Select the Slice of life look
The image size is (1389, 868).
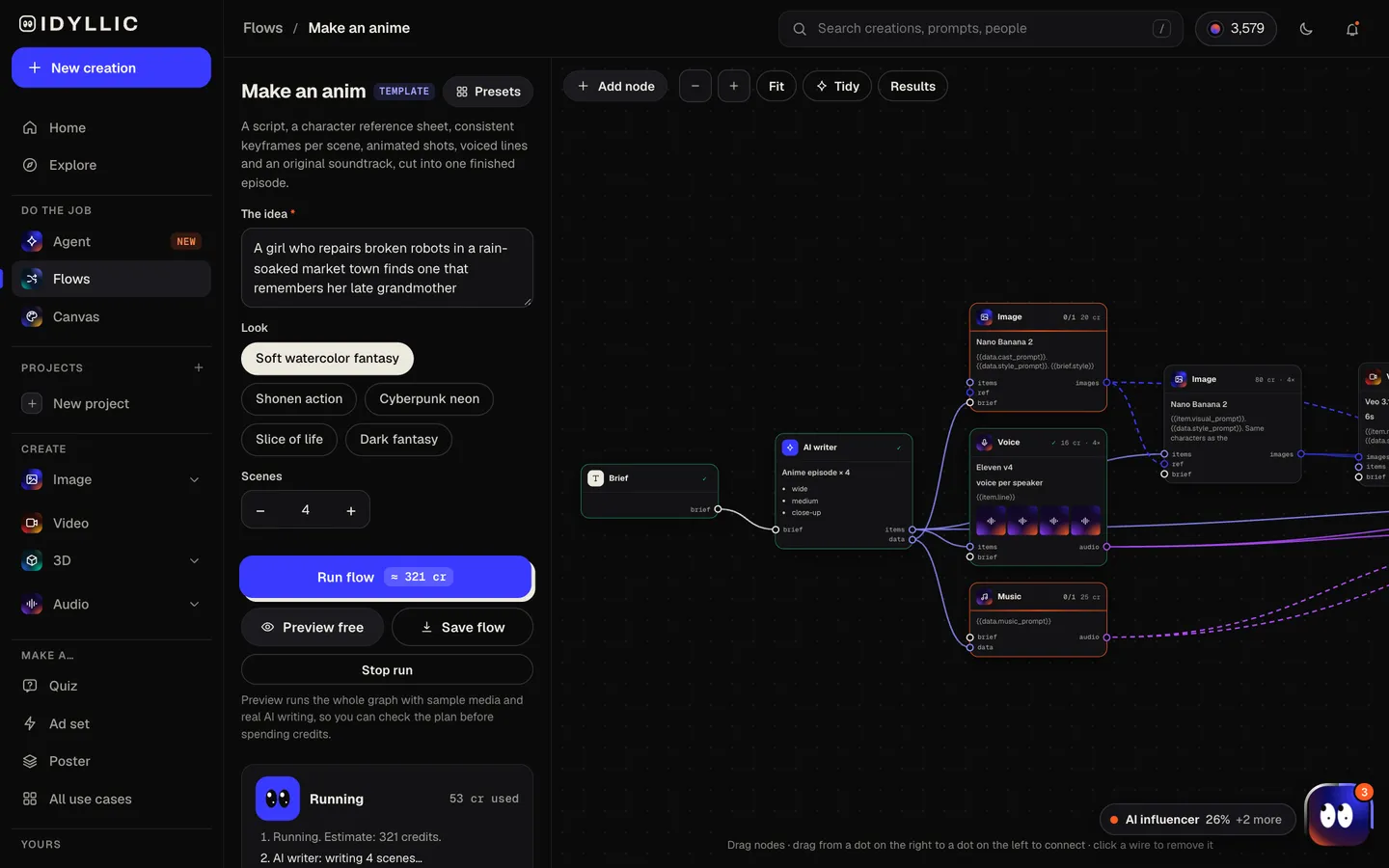[x=289, y=440]
